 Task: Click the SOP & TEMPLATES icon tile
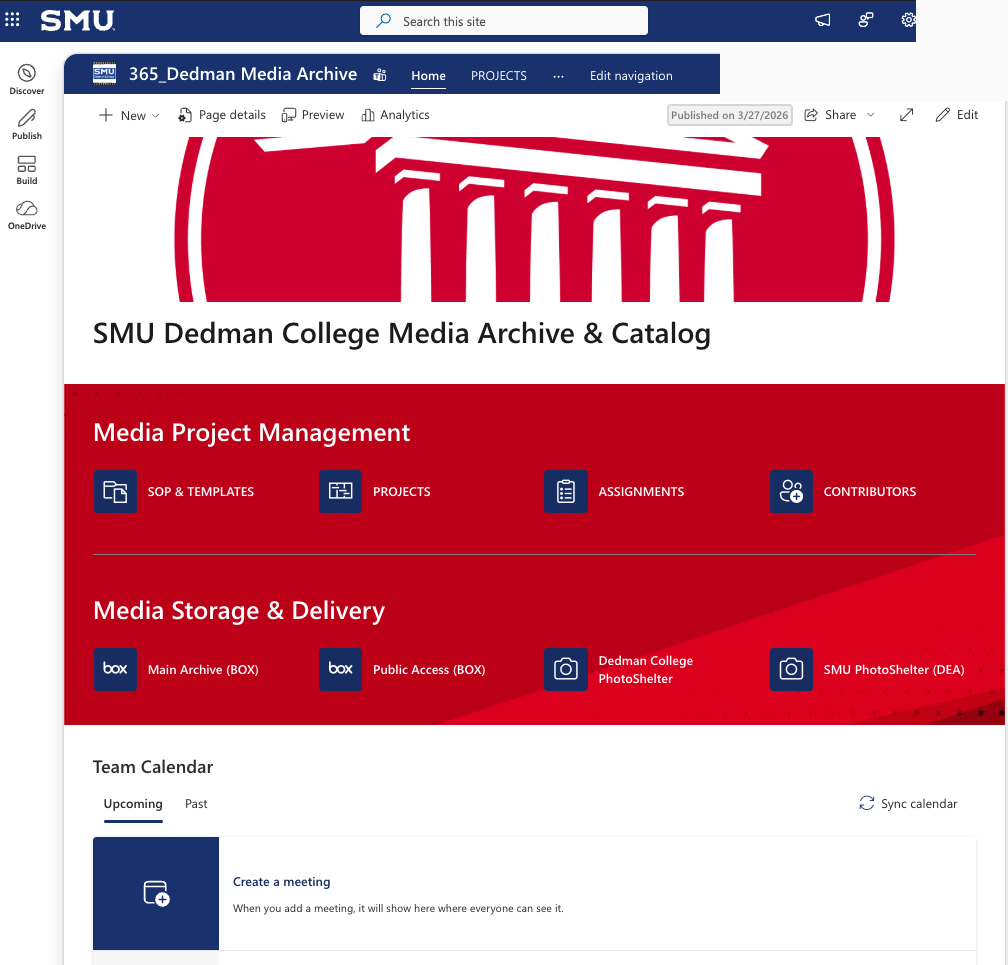pos(115,491)
